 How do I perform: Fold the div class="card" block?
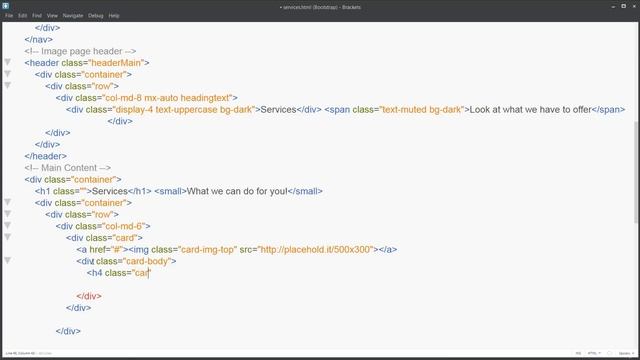7,238
